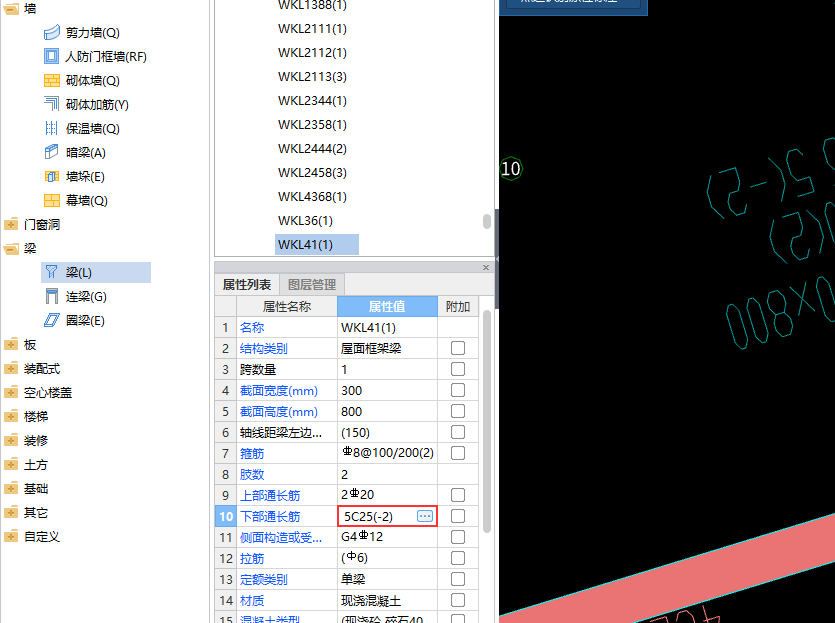
Task: Expand the 土方 folder
Action: (x=11, y=464)
